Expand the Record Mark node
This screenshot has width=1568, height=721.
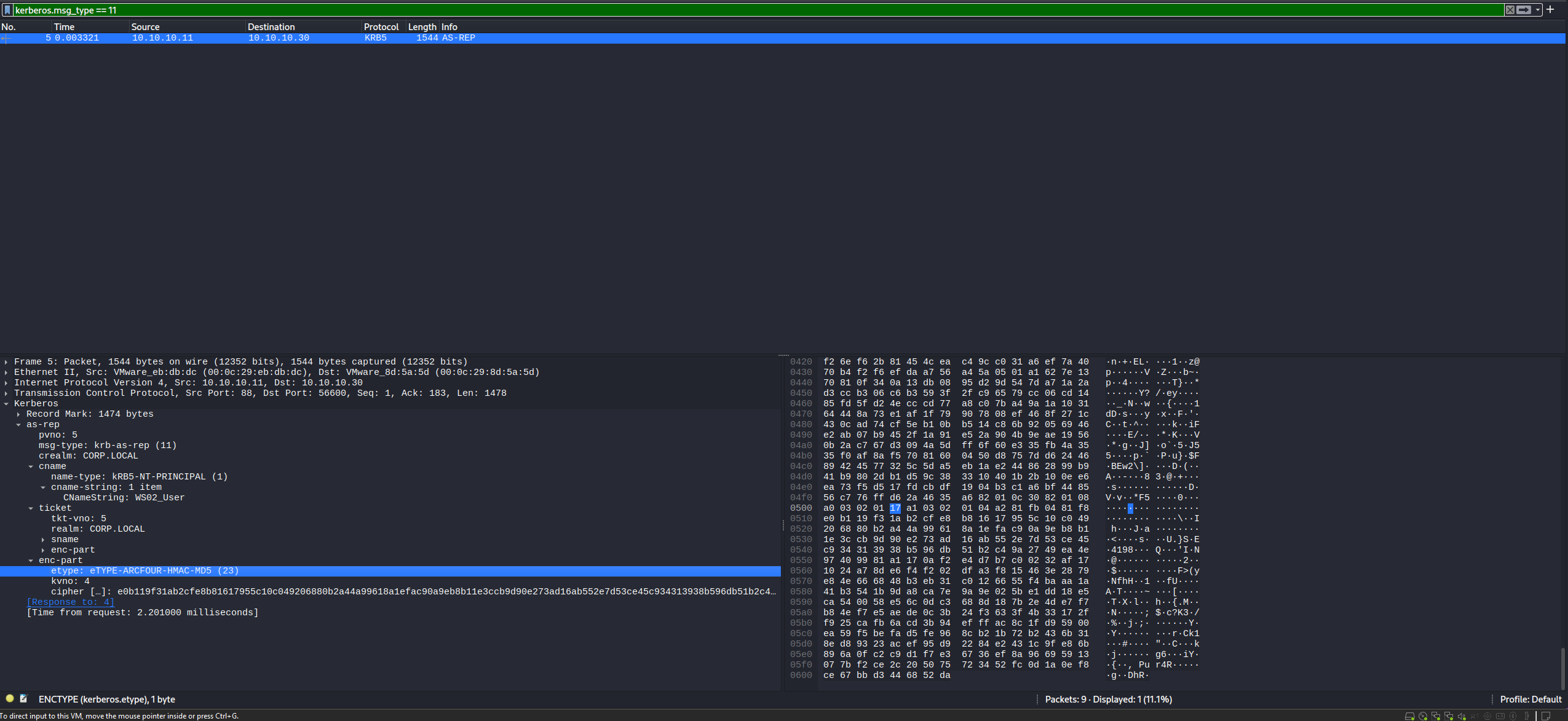coord(18,414)
